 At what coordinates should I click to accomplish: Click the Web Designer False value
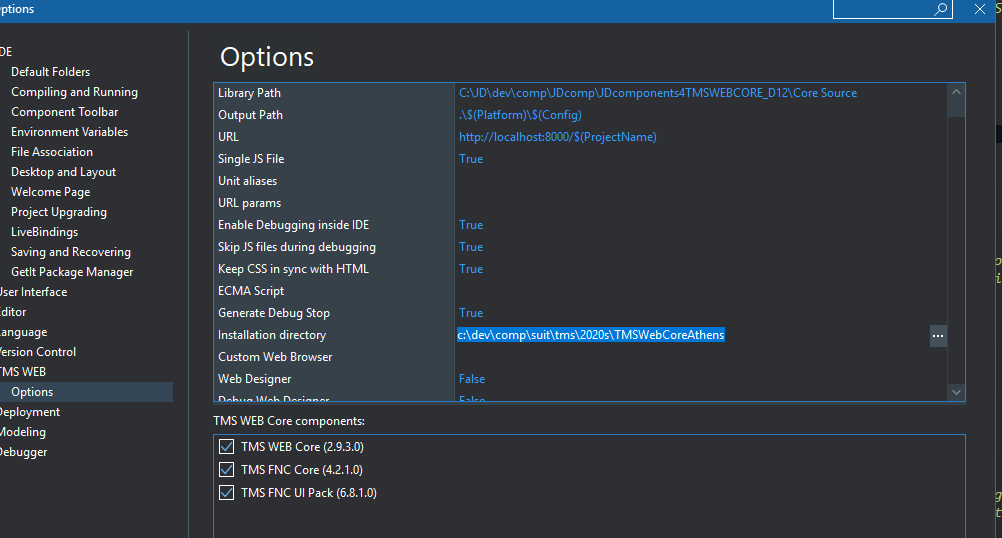pyautogui.click(x=471, y=379)
